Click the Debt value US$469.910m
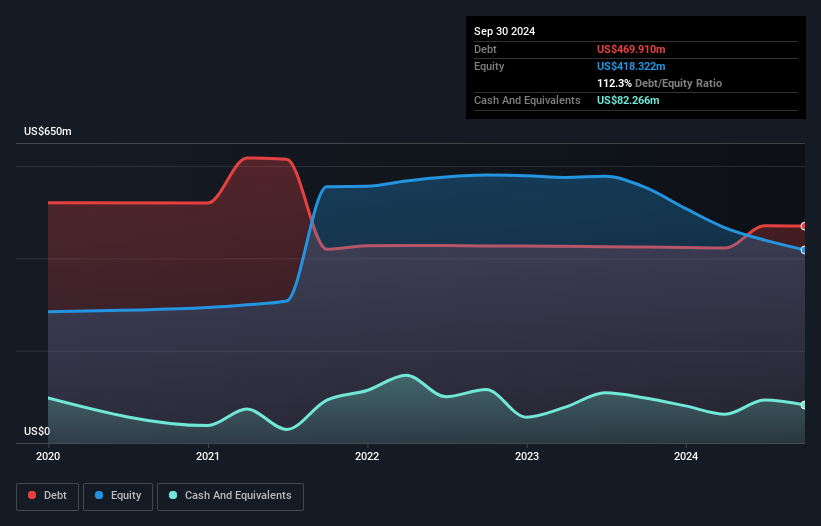The image size is (821, 526). 631,49
